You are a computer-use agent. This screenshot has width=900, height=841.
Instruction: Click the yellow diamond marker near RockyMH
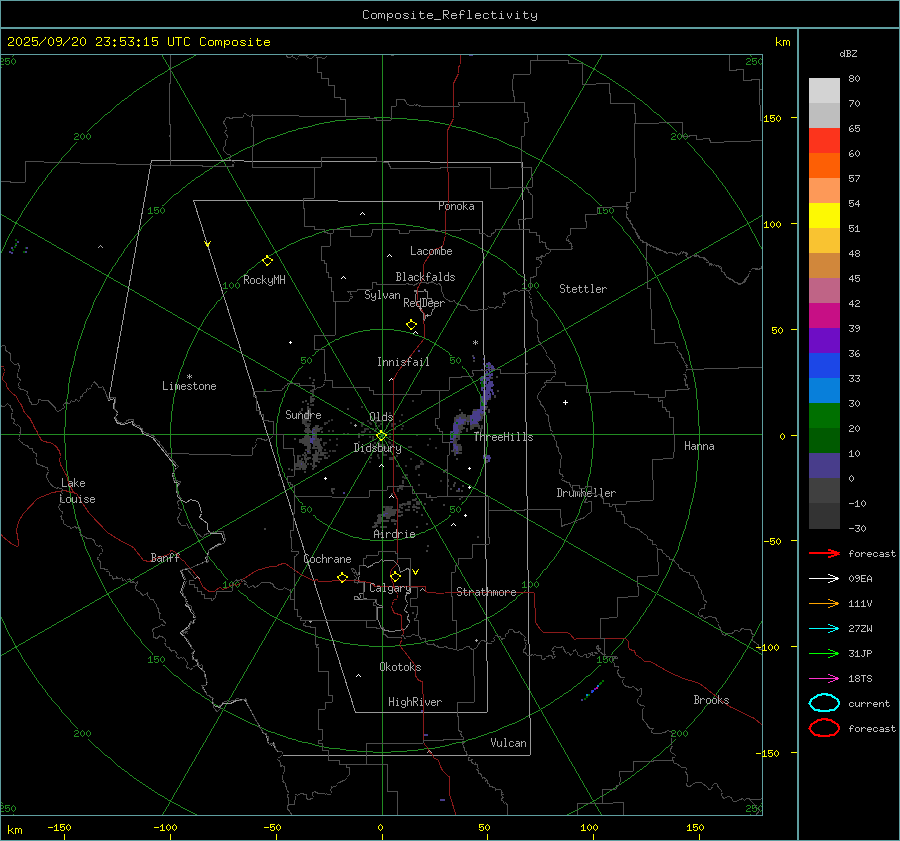pyautogui.click(x=267, y=260)
